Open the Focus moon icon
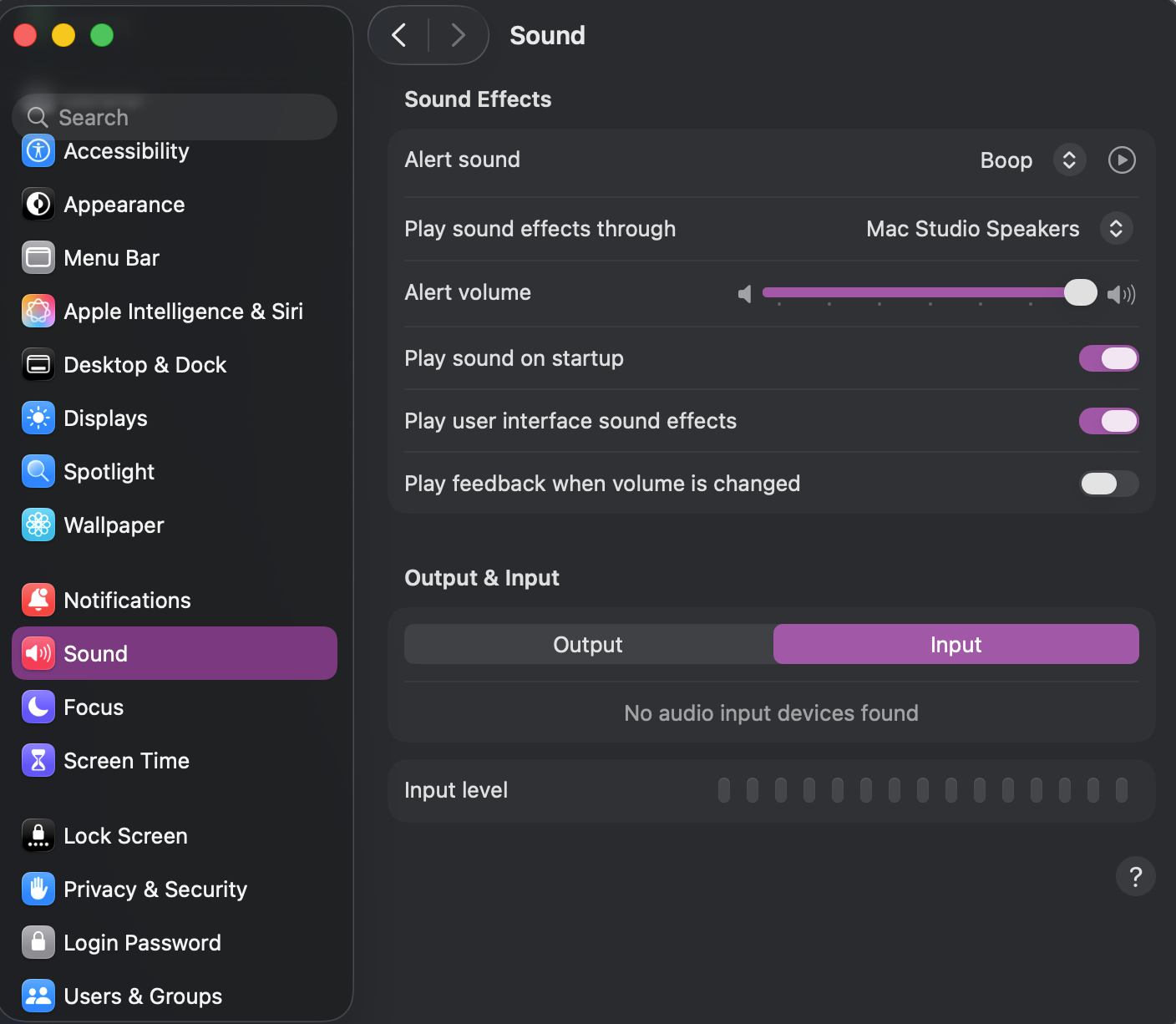This screenshot has height=1024, width=1176. (x=38, y=707)
